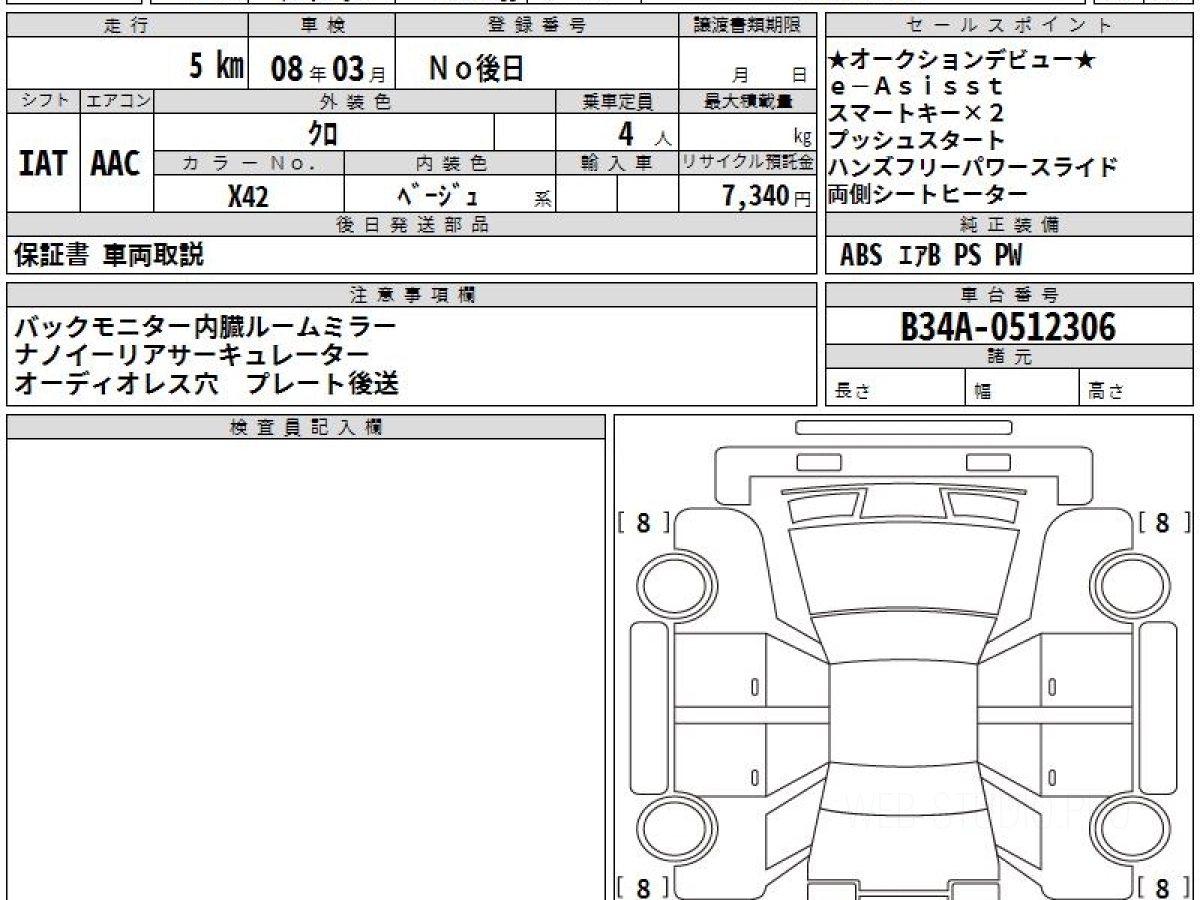Select registration value "No後日"
The height and width of the screenshot is (900, 1200).
[x=476, y=67]
